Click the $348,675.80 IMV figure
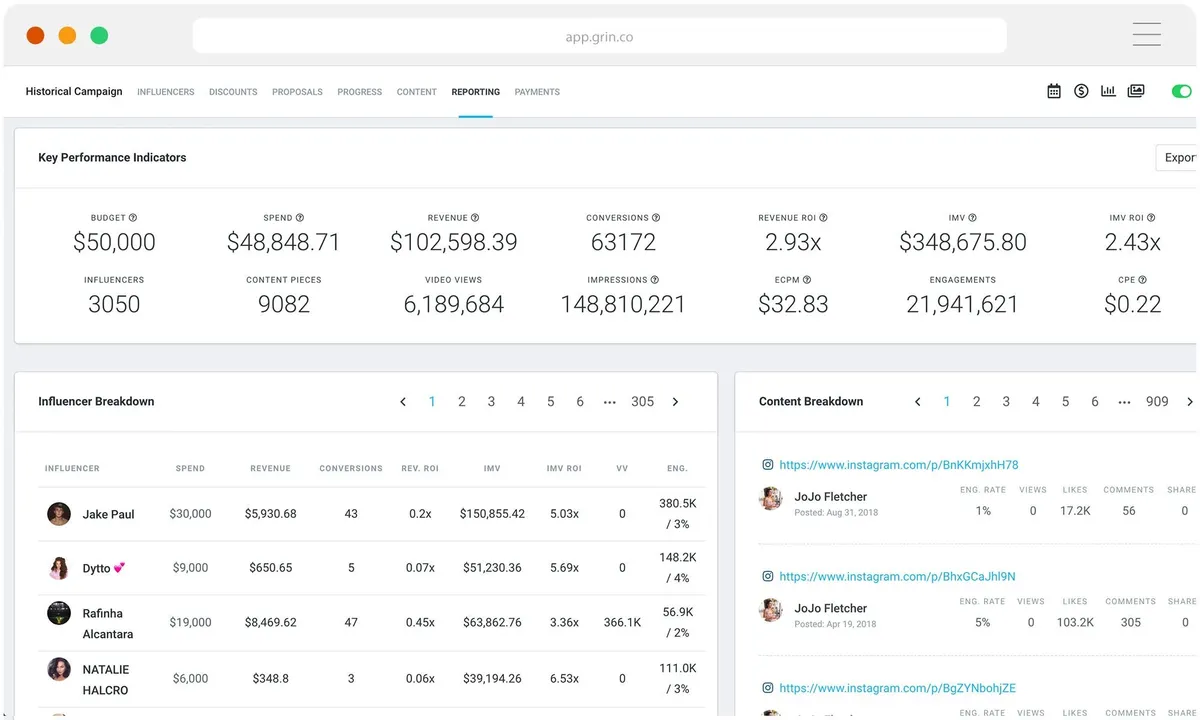Screen dimensions: 1200x720 [x=963, y=242]
